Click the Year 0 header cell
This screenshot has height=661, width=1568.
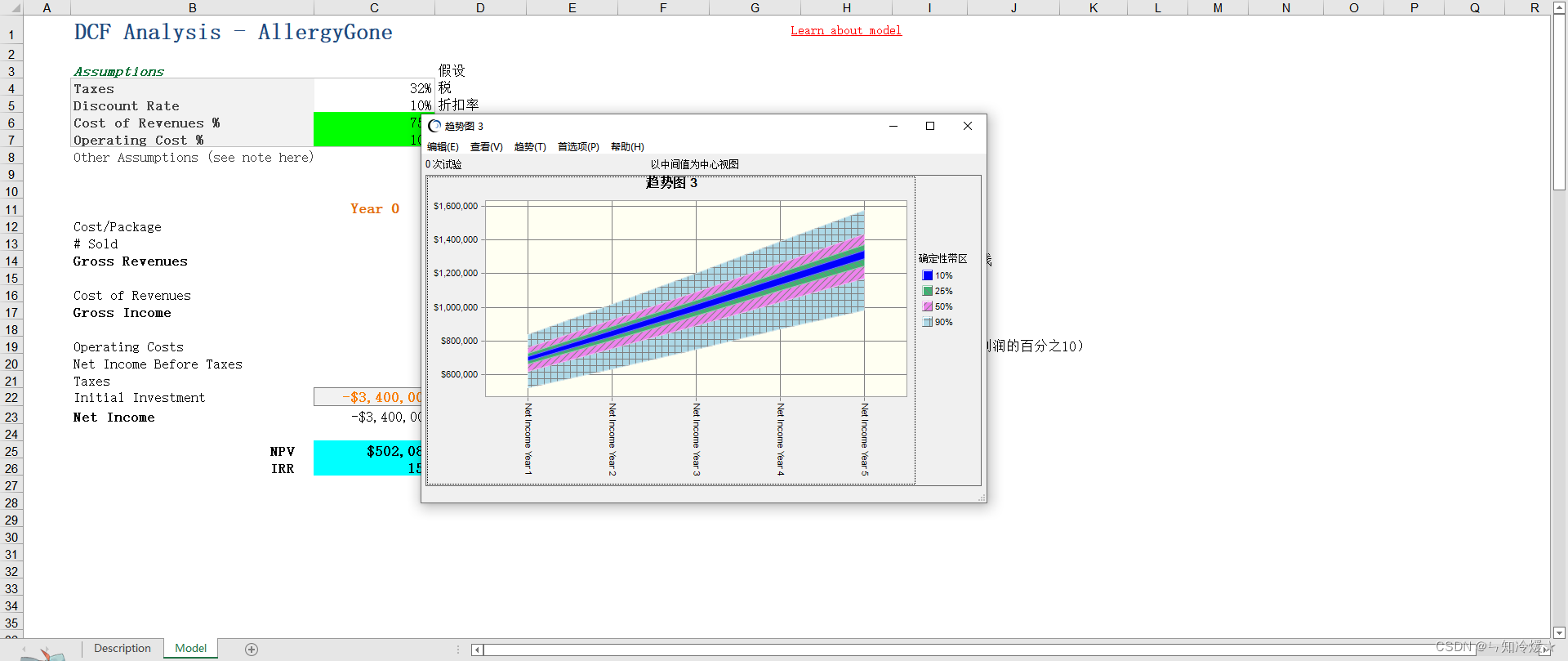pos(375,208)
